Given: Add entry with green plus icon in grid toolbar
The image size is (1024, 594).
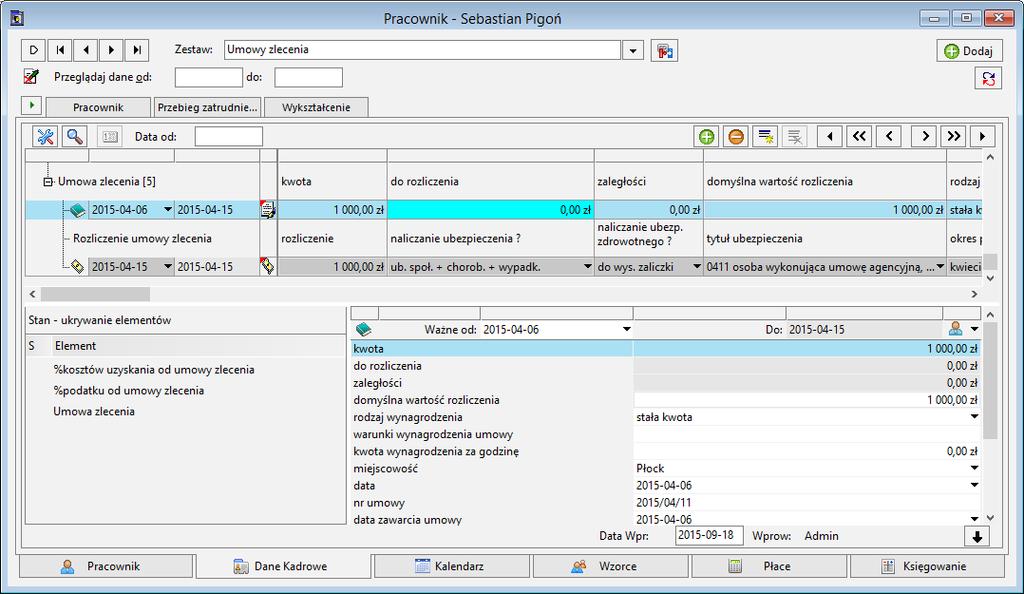Looking at the screenshot, I should click(x=706, y=136).
